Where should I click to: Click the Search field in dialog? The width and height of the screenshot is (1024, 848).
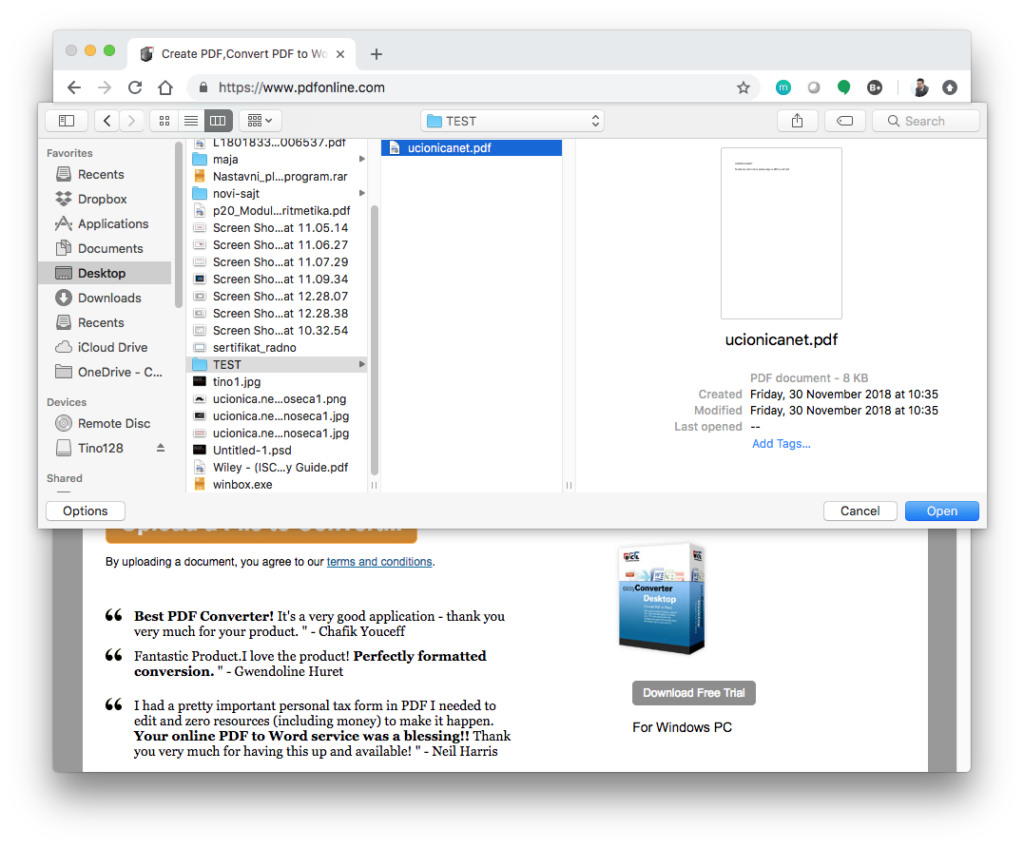click(x=926, y=121)
